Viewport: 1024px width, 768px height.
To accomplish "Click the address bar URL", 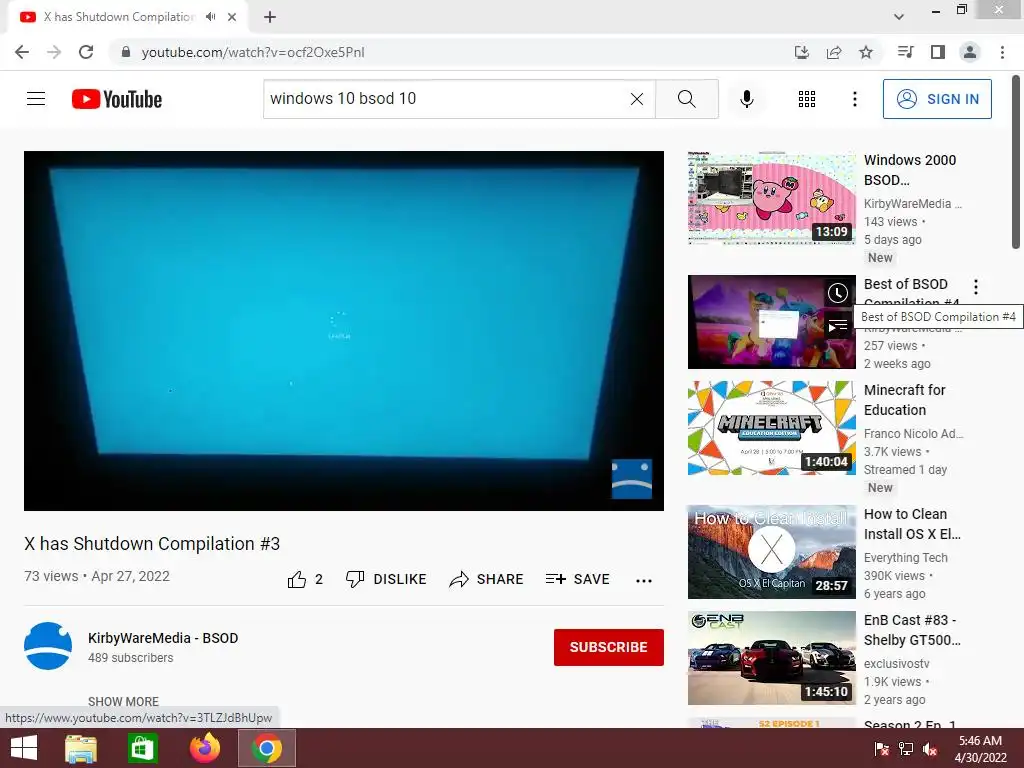I will click(253, 52).
